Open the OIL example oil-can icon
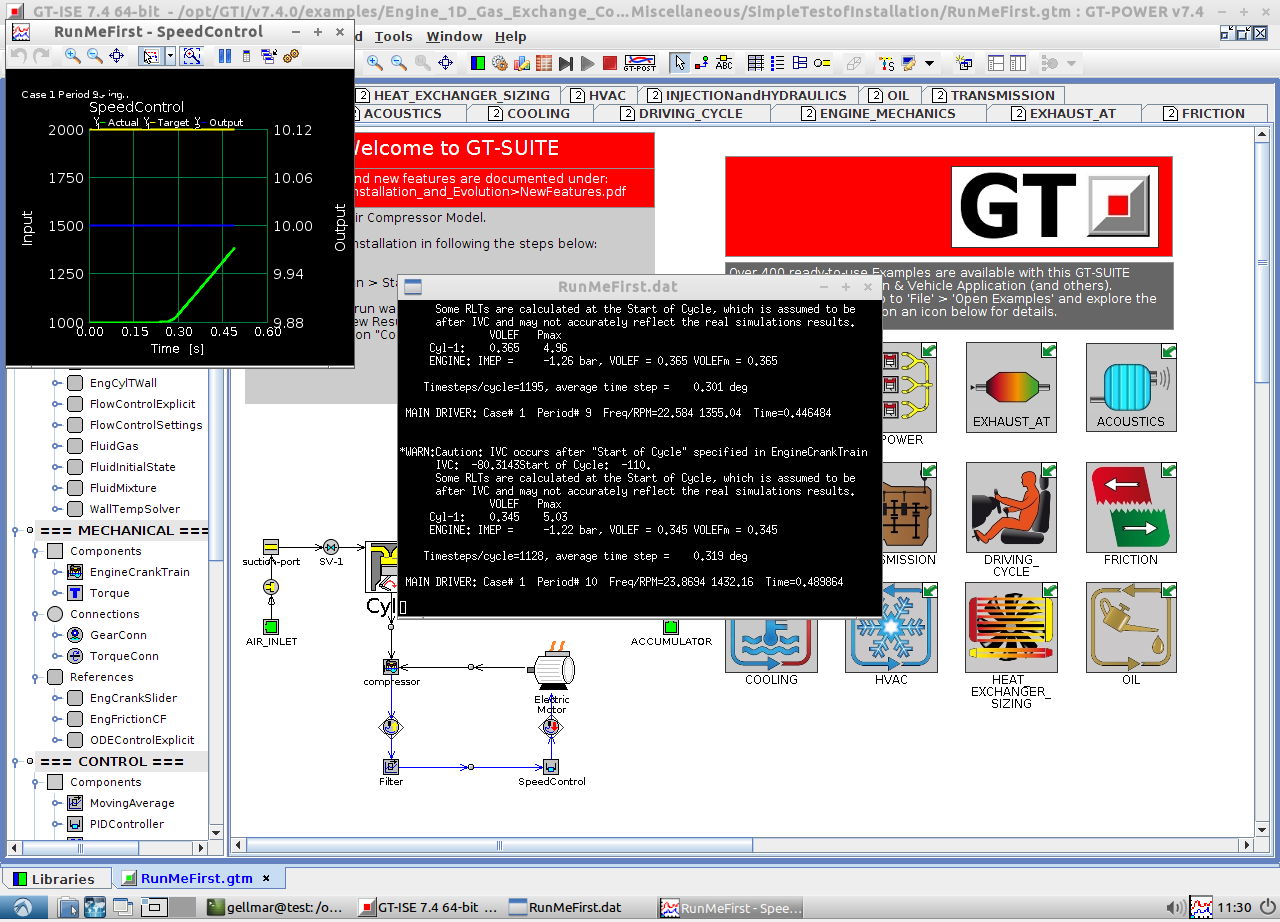Viewport: 1280px width, 922px height. pos(1131,628)
